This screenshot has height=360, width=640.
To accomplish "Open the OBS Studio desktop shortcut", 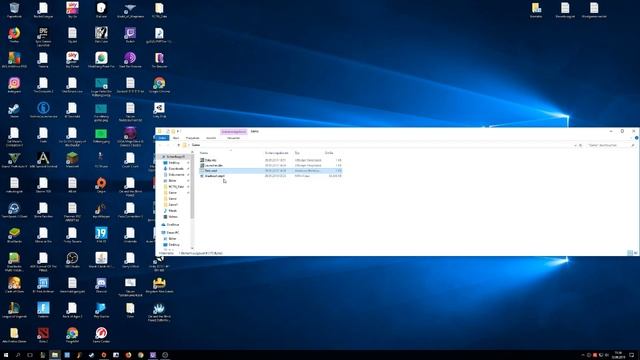I will pos(72,260).
